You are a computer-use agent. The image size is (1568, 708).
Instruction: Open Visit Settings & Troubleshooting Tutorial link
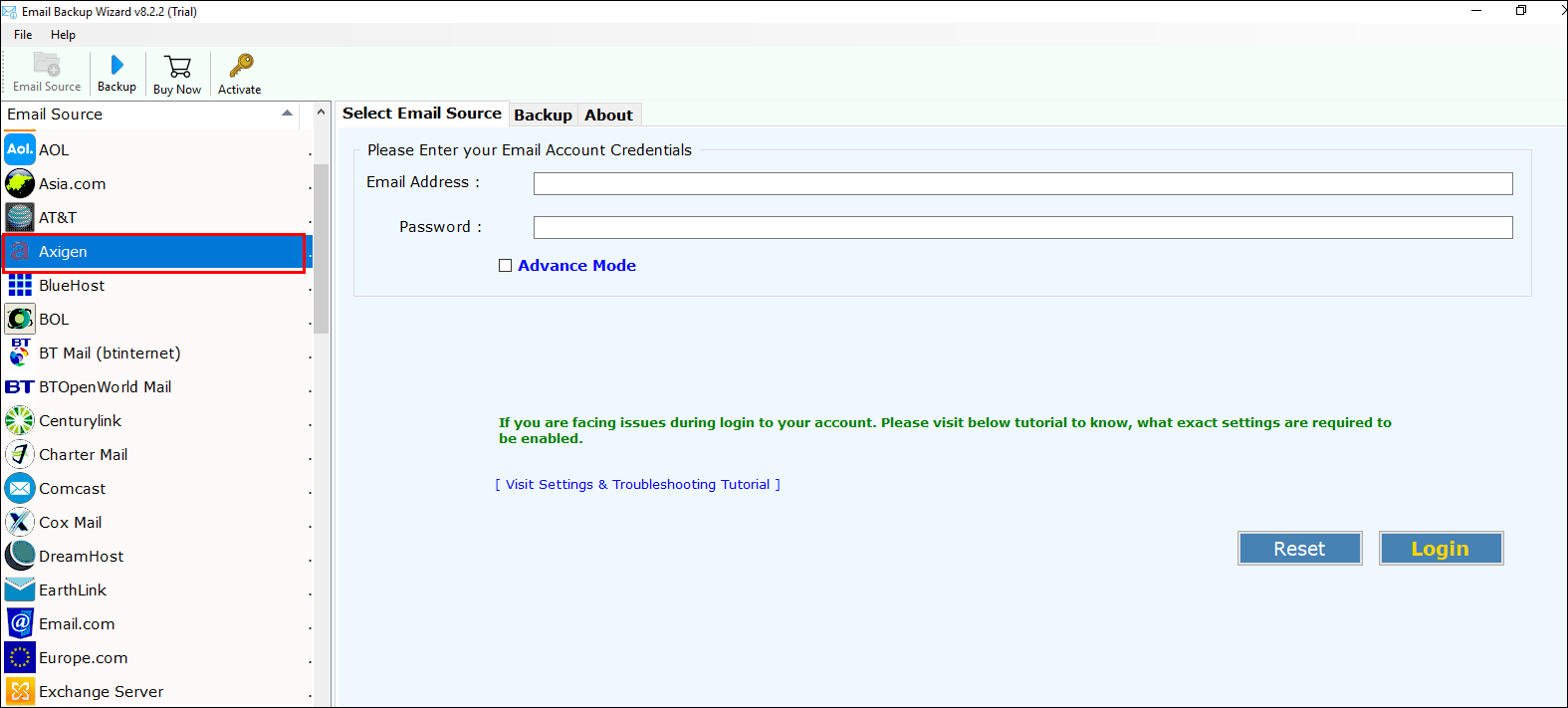coord(637,485)
